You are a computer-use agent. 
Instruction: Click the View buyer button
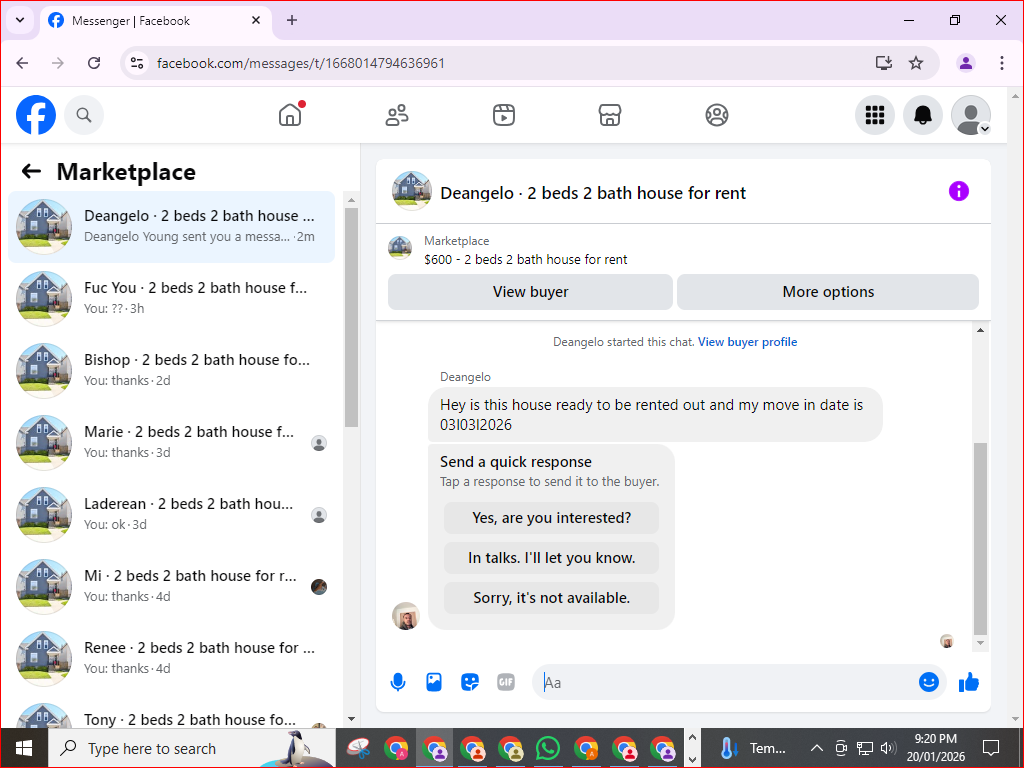530,292
